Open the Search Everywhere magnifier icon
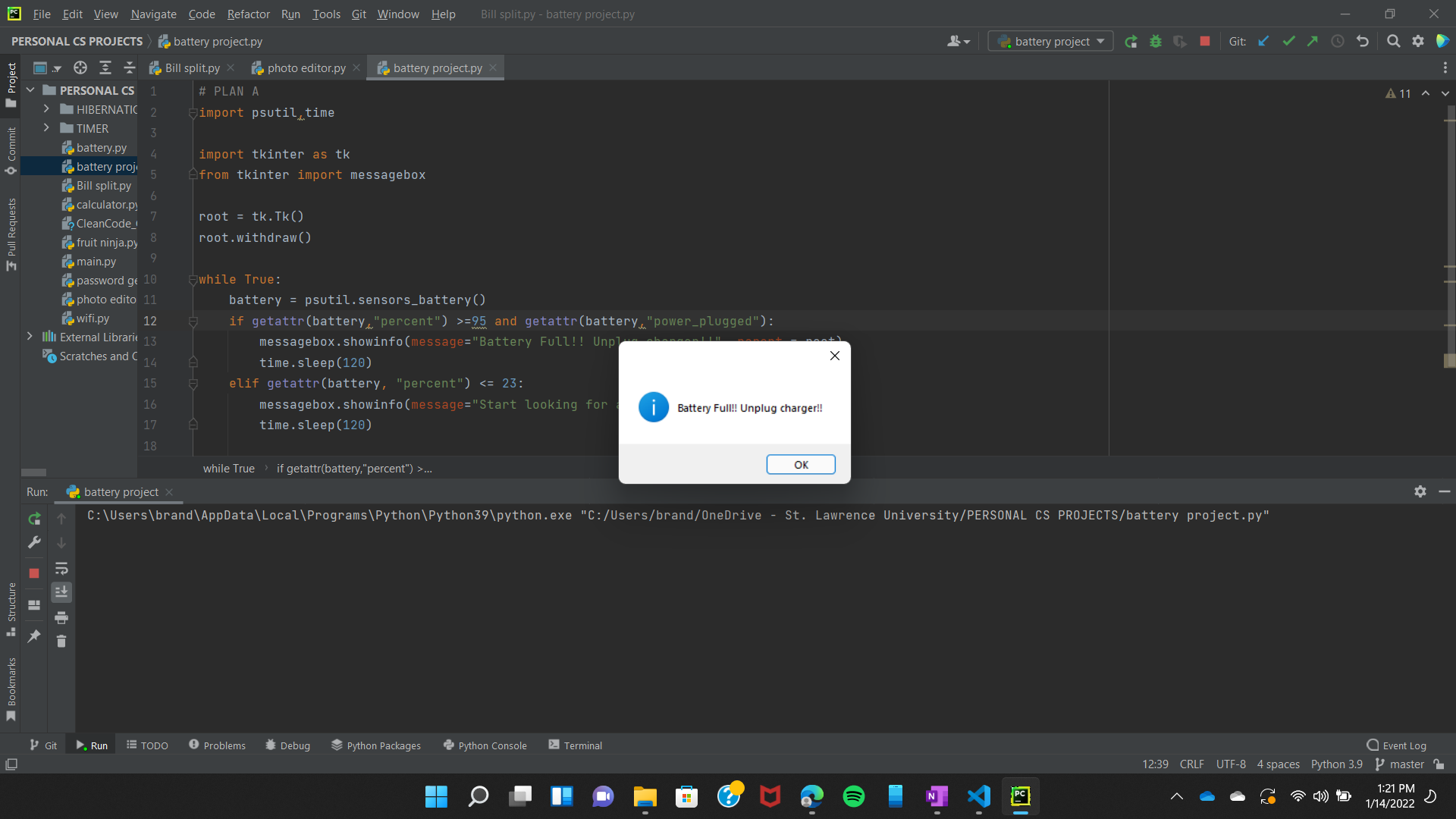The width and height of the screenshot is (1456, 819). [1393, 42]
